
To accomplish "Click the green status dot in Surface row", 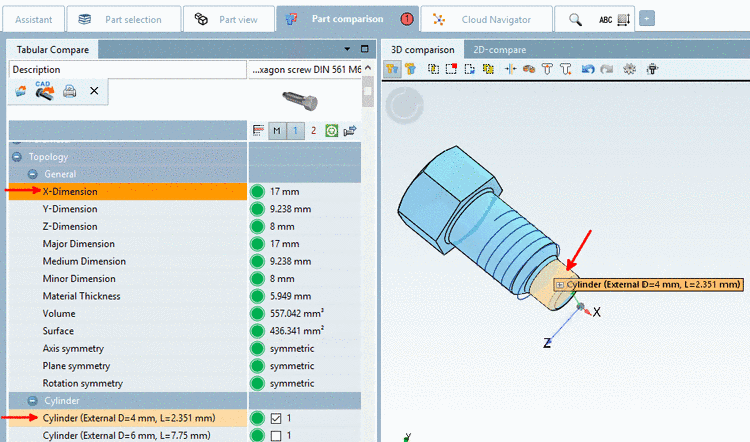I will click(x=257, y=331).
